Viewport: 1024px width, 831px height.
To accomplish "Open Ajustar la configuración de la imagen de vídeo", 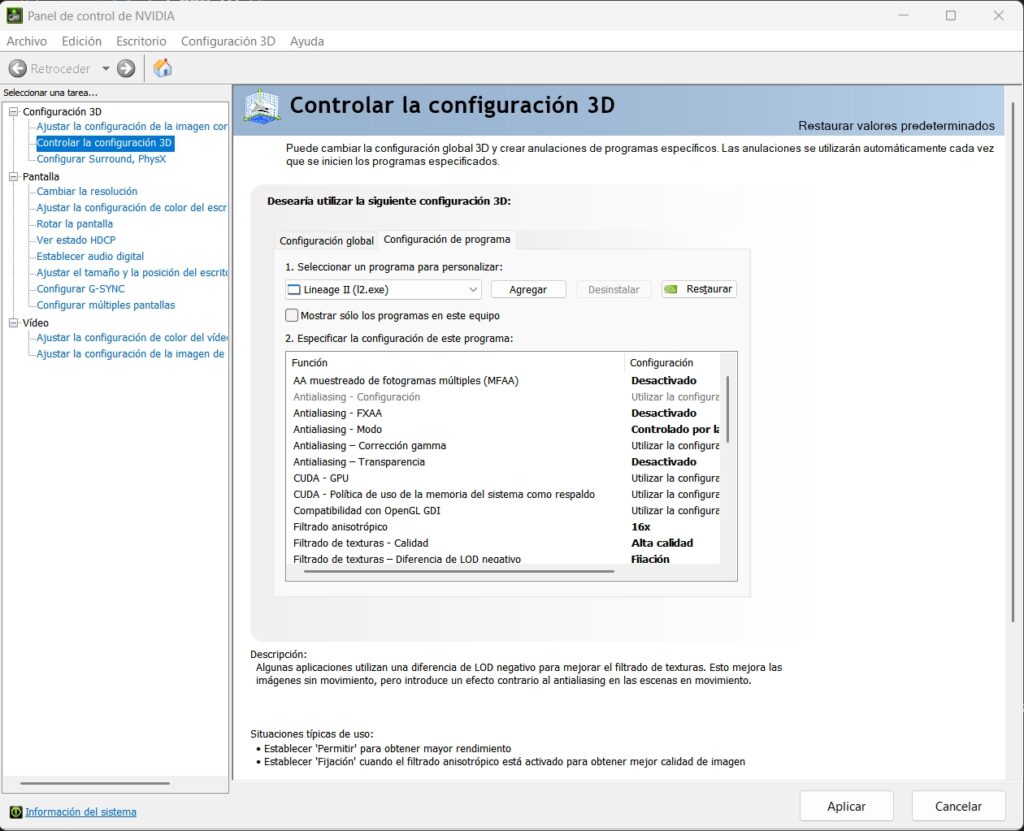I will 131,353.
